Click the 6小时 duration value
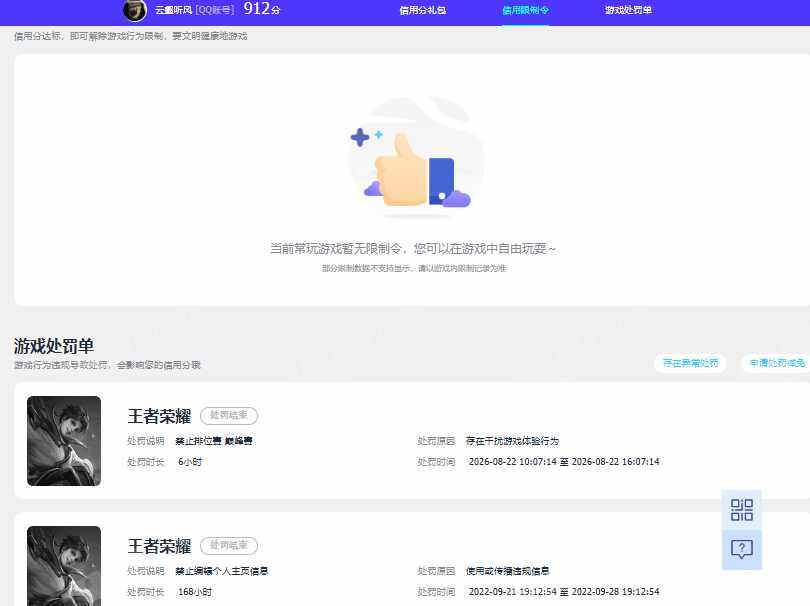The height and width of the screenshot is (606, 810). [190, 462]
